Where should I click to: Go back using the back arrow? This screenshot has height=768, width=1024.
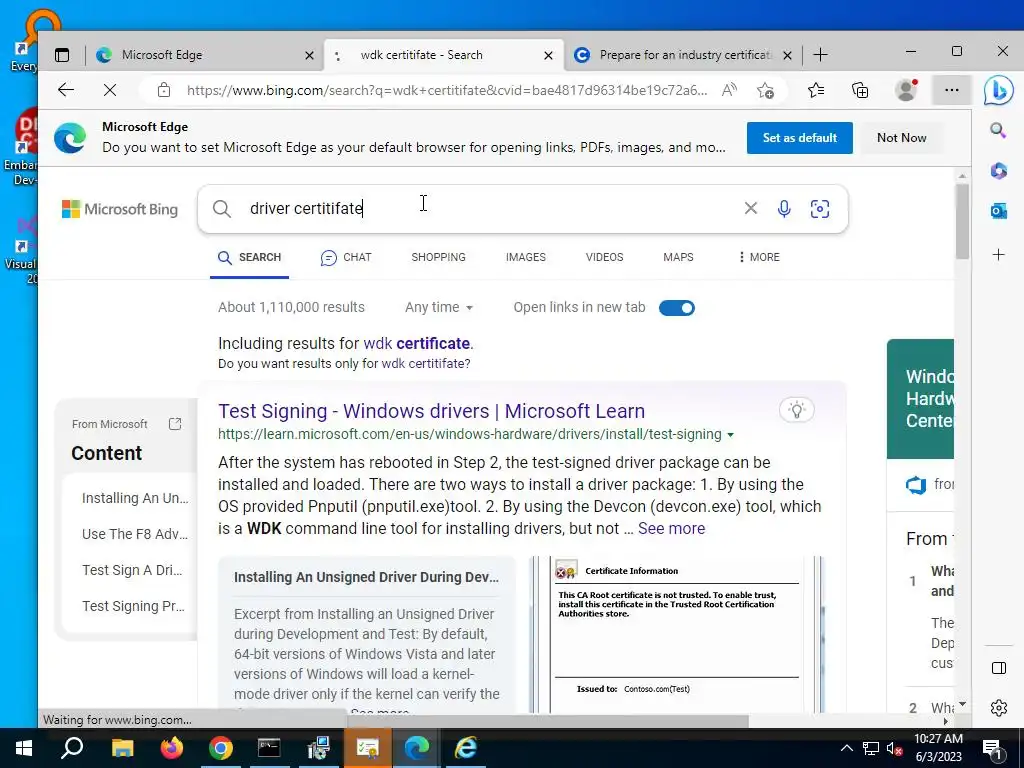click(66, 90)
